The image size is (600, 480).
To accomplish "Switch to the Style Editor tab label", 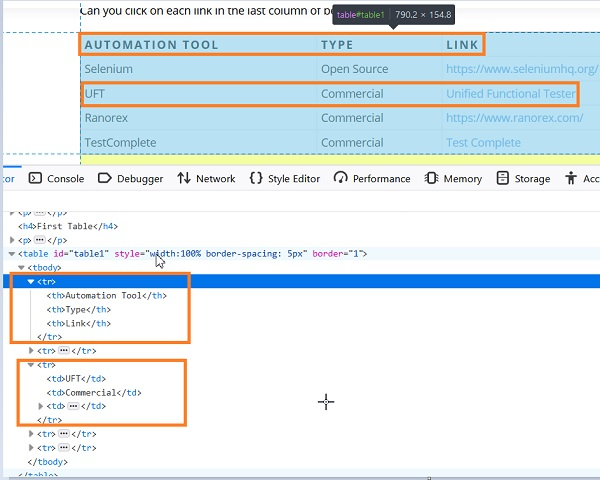I will (x=294, y=179).
